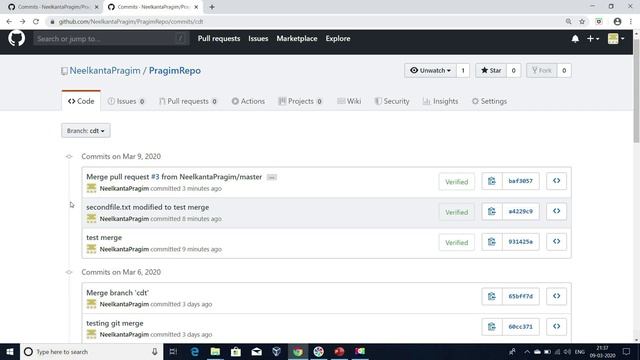
Task: Switch to the first Commits browser tab
Action: click(53, 7)
